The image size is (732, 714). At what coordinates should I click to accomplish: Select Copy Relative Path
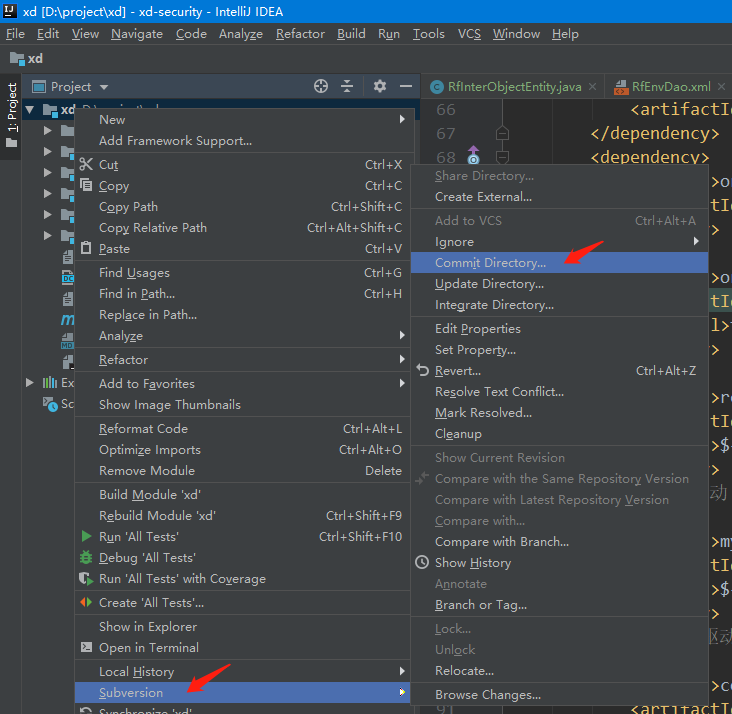[x=242, y=227]
